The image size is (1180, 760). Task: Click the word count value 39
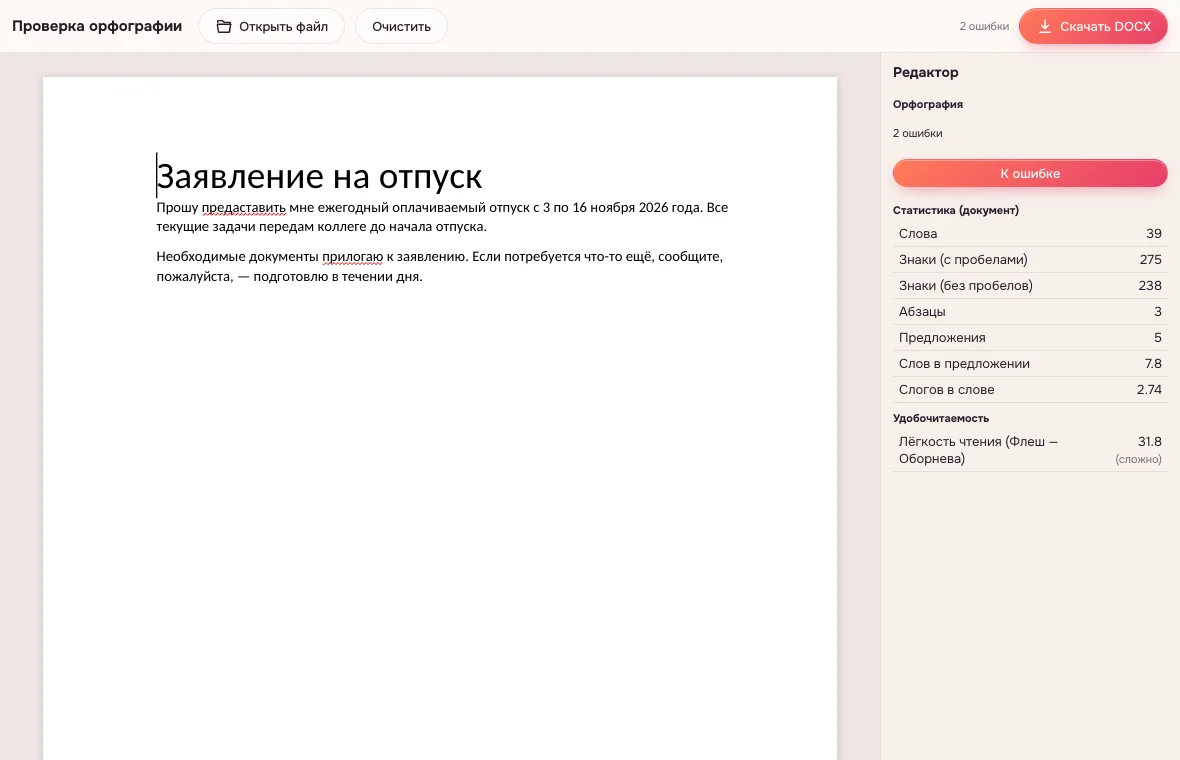pyautogui.click(x=1154, y=234)
